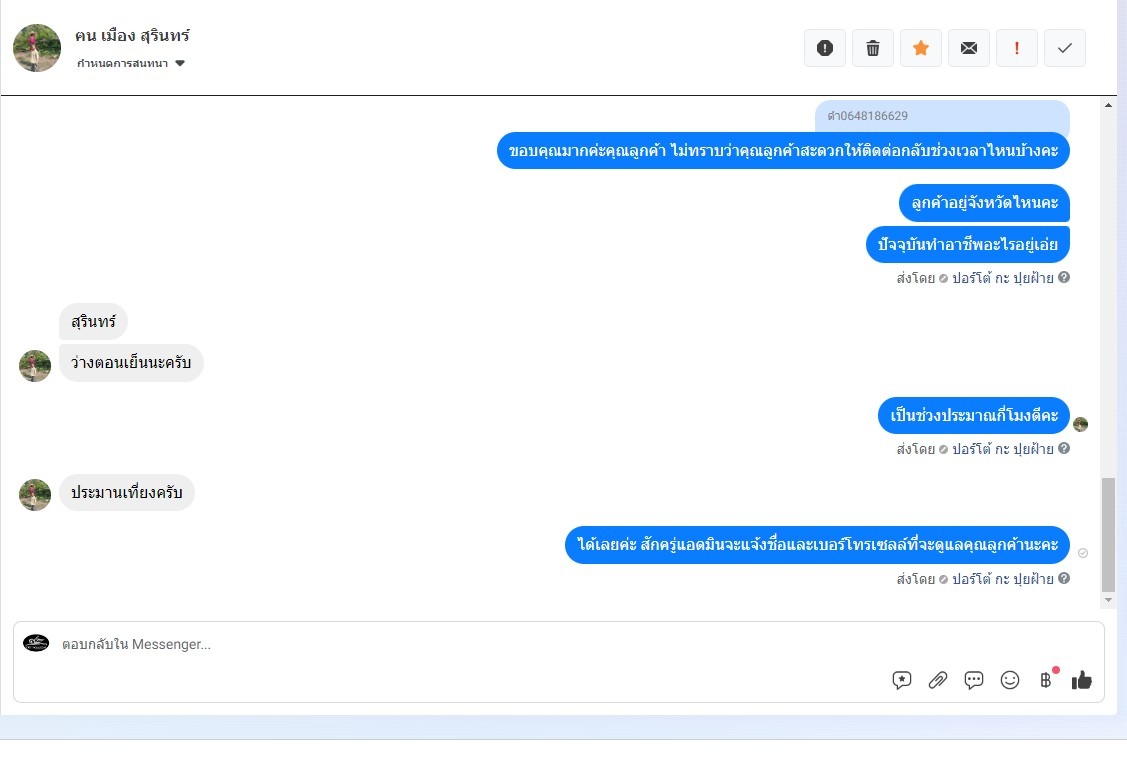The width and height of the screenshot is (1127, 782).
Task: Click scrollbar up arrow in chat
Action: tap(1108, 105)
